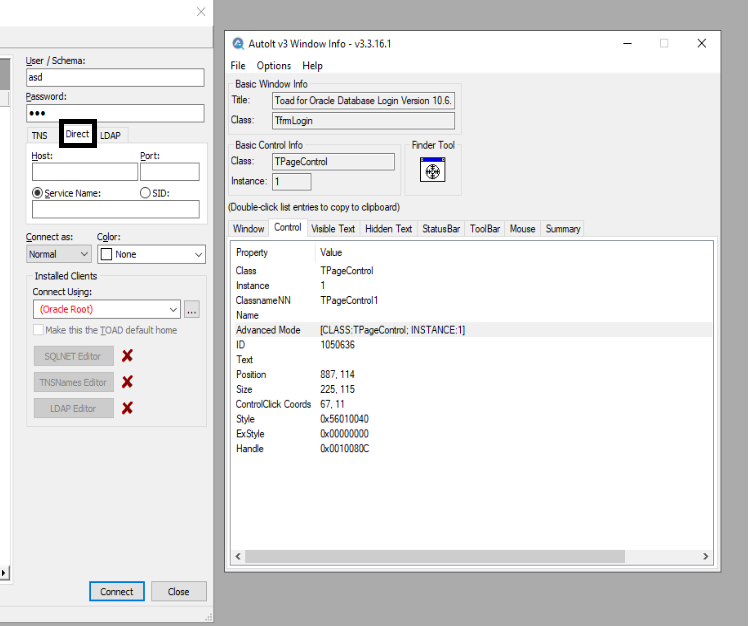Click the Service Name text input field

tap(116, 209)
